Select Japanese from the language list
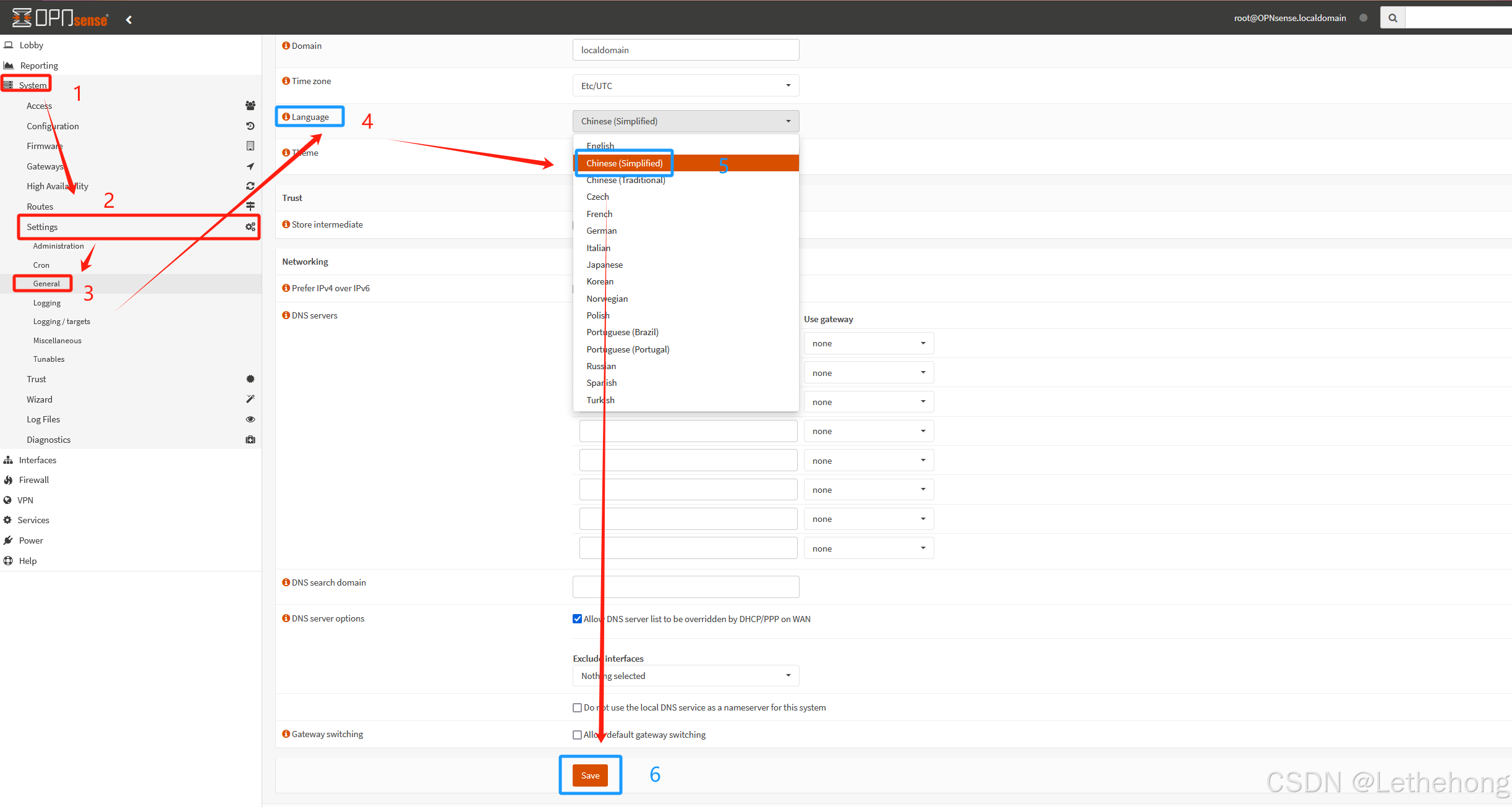The width and height of the screenshot is (1512, 807). tap(604, 265)
